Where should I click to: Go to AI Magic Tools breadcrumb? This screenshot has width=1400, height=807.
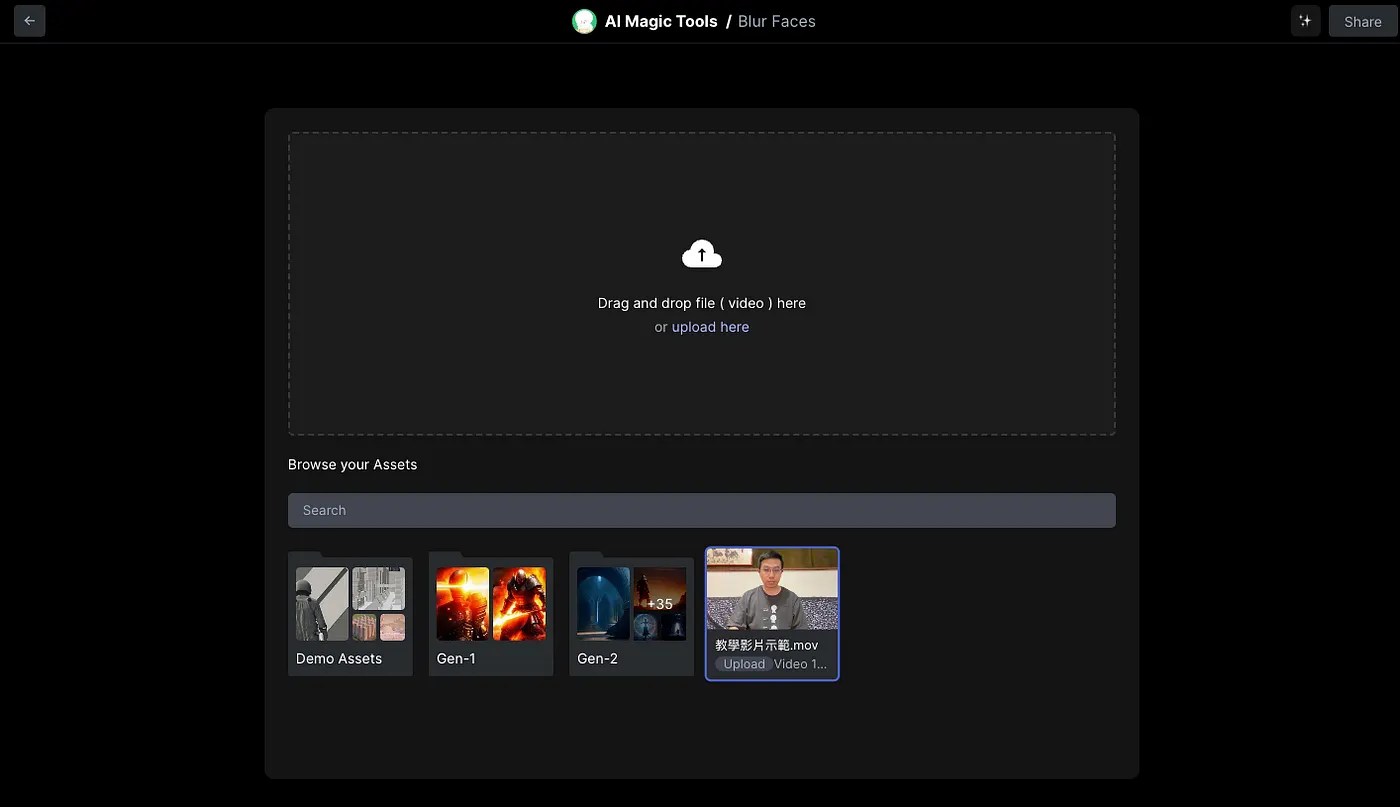coord(661,21)
